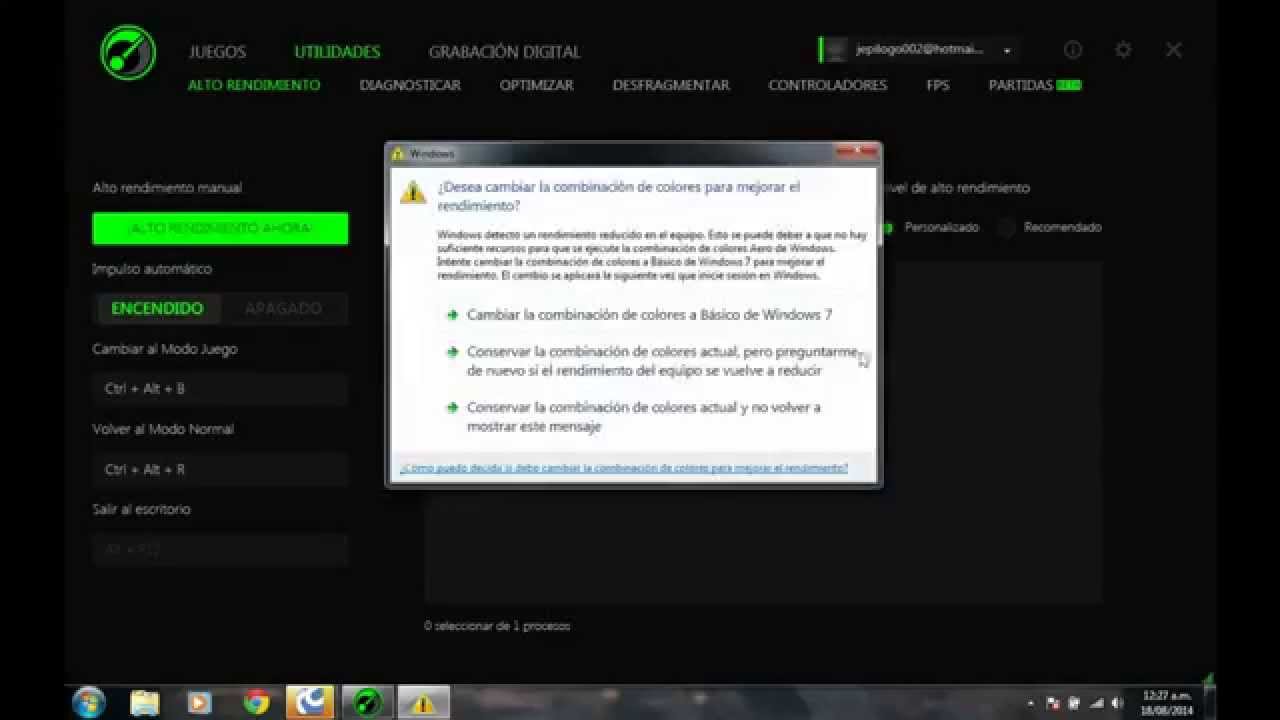Click the account email jepilogo002@hotmai...
The image size is (1280, 720).
click(919, 49)
